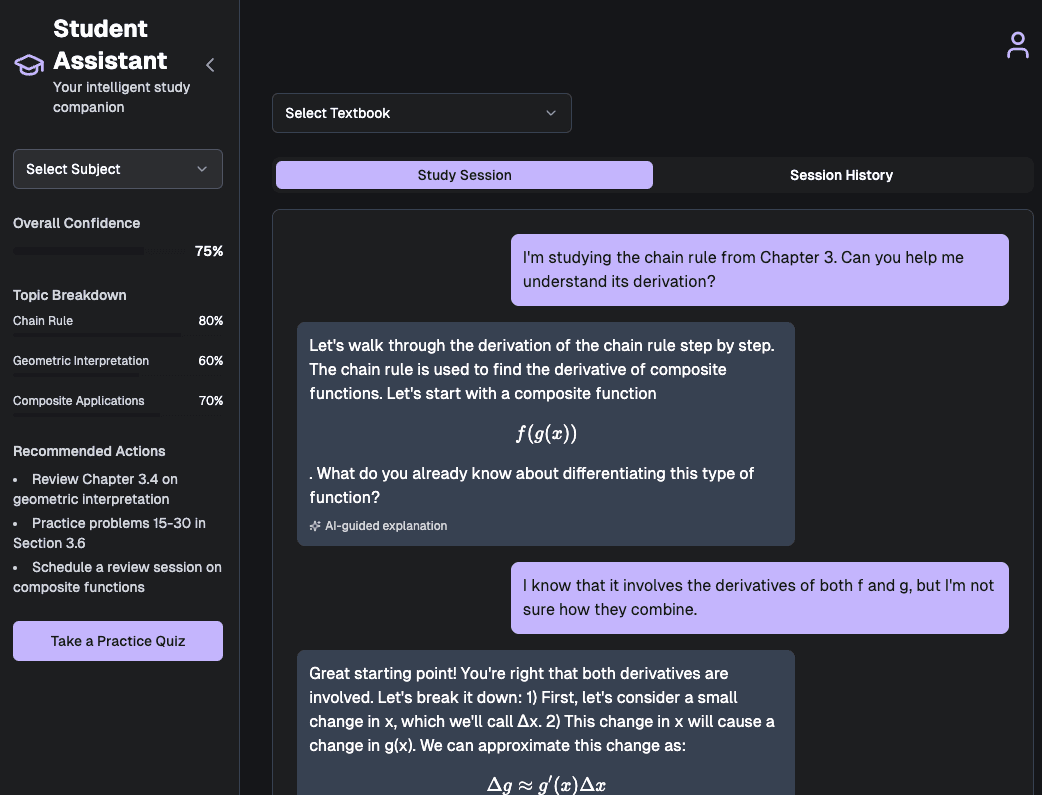This screenshot has width=1042, height=795.
Task: Click the AI sparkle icon beside guided explanation
Action: [316, 525]
